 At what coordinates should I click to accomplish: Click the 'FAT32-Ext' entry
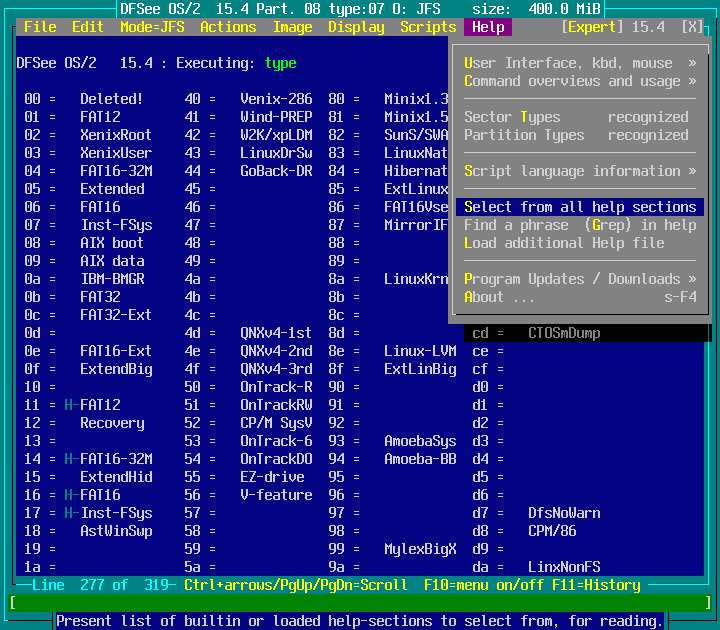pos(116,315)
